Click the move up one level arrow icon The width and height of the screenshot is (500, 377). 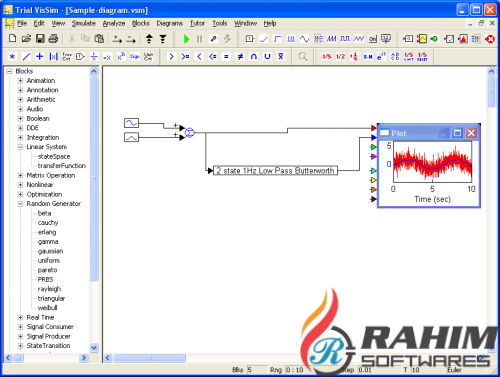149,39
